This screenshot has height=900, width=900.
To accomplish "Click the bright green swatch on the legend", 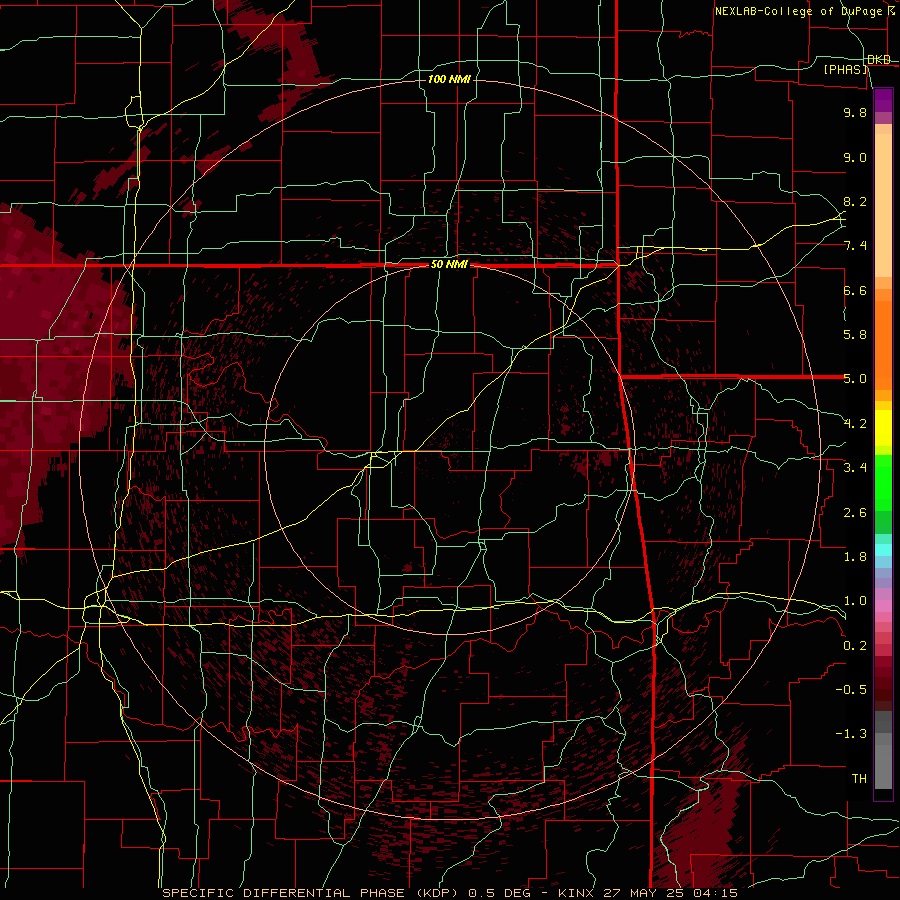I will click(x=883, y=482).
